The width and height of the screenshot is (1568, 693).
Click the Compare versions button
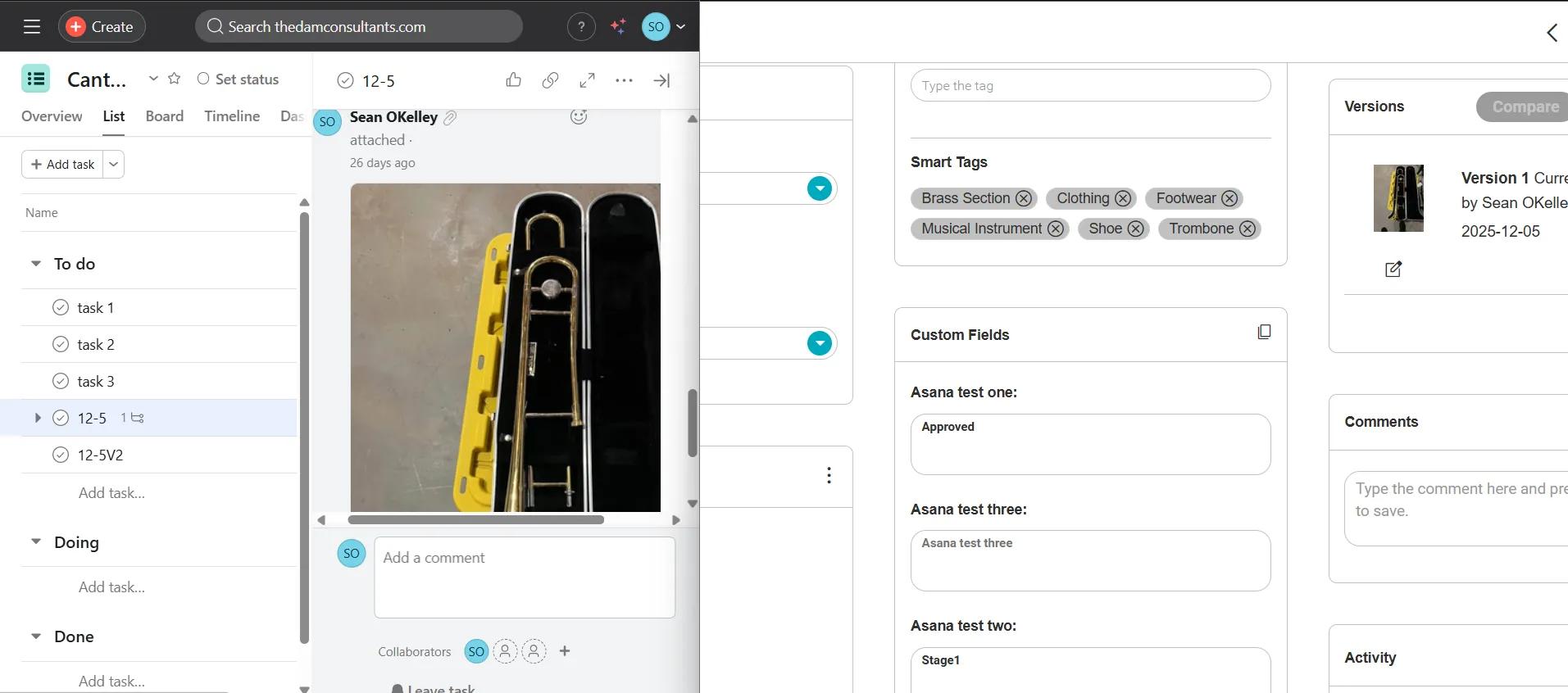coord(1524,107)
